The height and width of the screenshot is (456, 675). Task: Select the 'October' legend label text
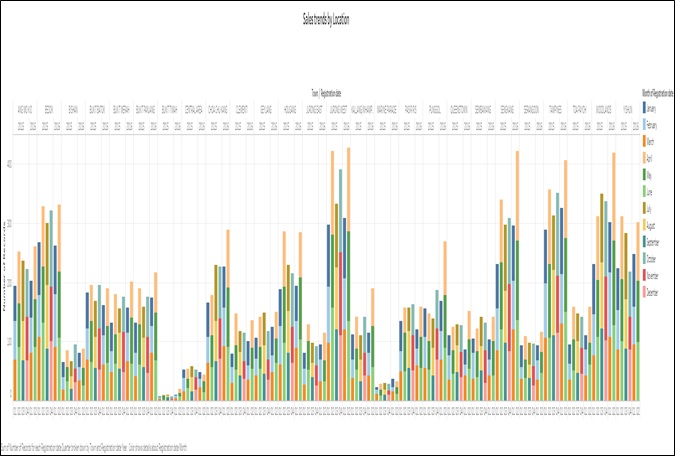click(x=651, y=260)
